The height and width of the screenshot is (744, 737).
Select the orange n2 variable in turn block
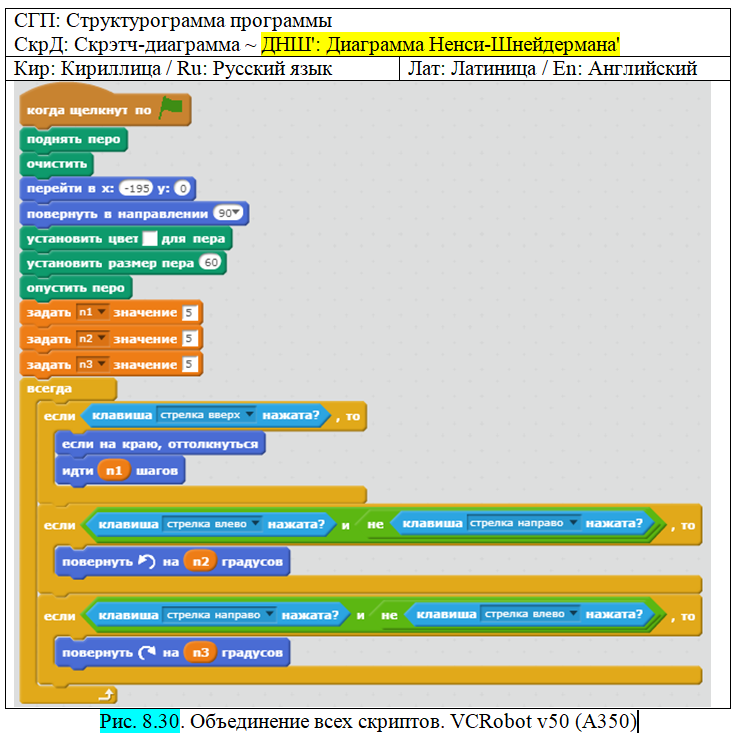coord(200,562)
